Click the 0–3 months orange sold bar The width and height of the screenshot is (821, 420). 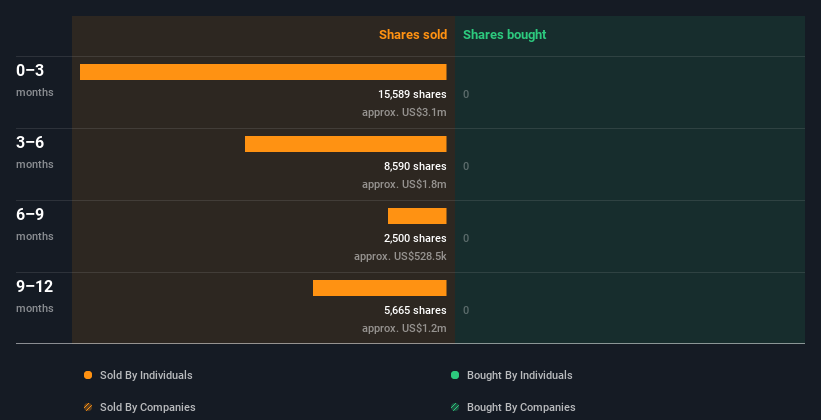[x=263, y=72]
